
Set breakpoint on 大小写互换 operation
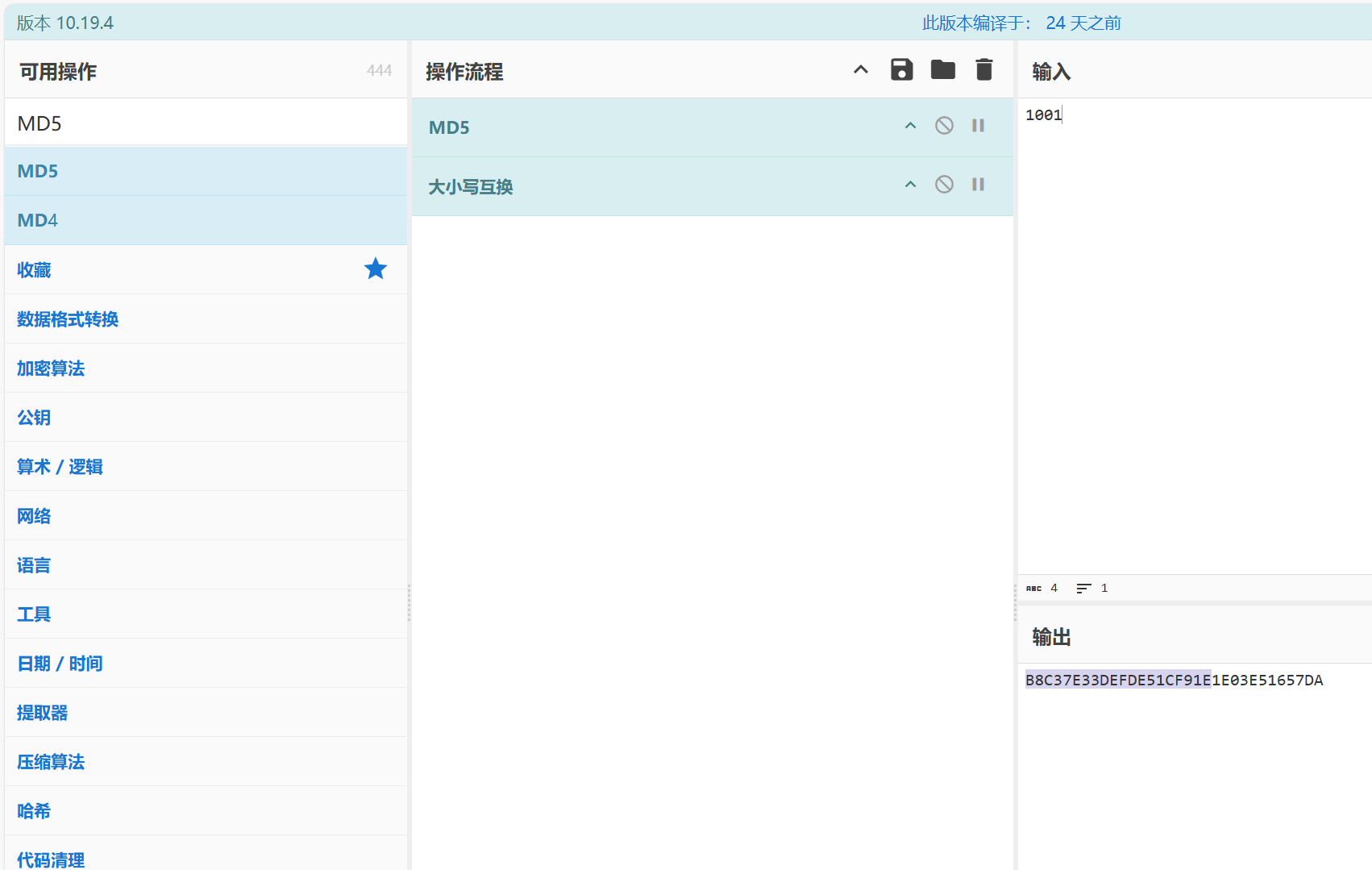tap(978, 185)
